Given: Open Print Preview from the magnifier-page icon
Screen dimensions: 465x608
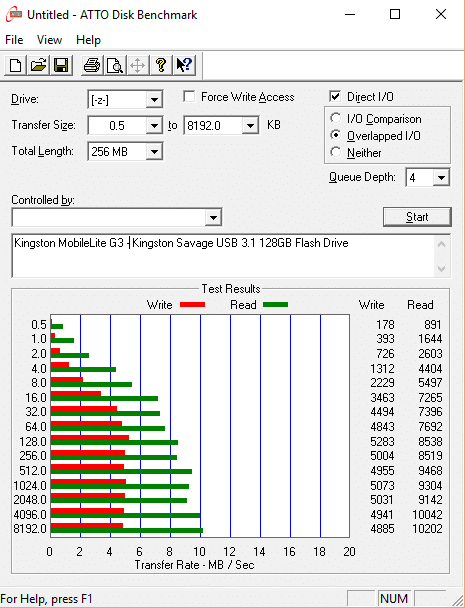Looking at the screenshot, I should coord(115,65).
